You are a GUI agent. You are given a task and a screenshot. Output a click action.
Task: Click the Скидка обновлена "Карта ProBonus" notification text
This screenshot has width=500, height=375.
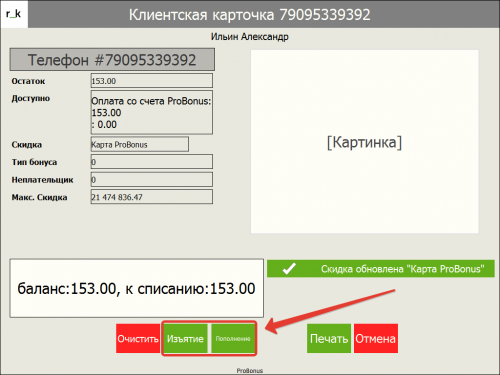click(403, 269)
